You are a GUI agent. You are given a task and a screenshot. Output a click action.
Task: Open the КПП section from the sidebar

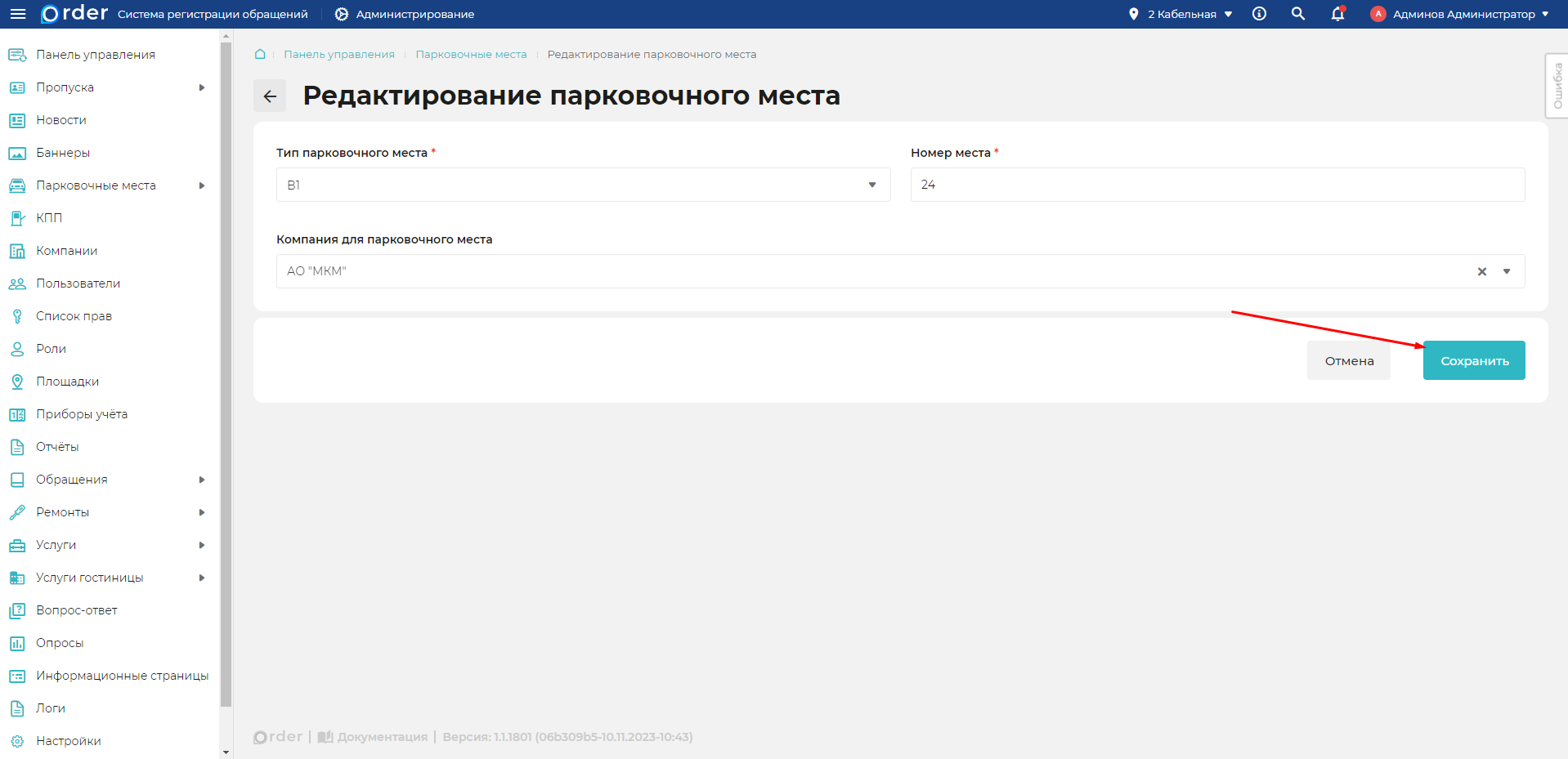pyautogui.click(x=17, y=217)
